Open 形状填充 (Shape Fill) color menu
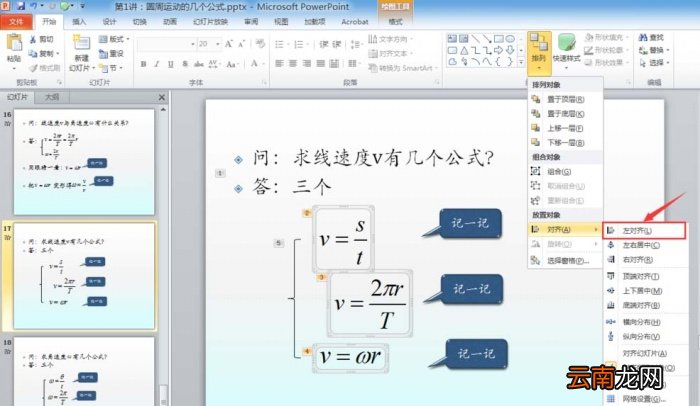Viewport: 700px width, 406px height. point(606,38)
